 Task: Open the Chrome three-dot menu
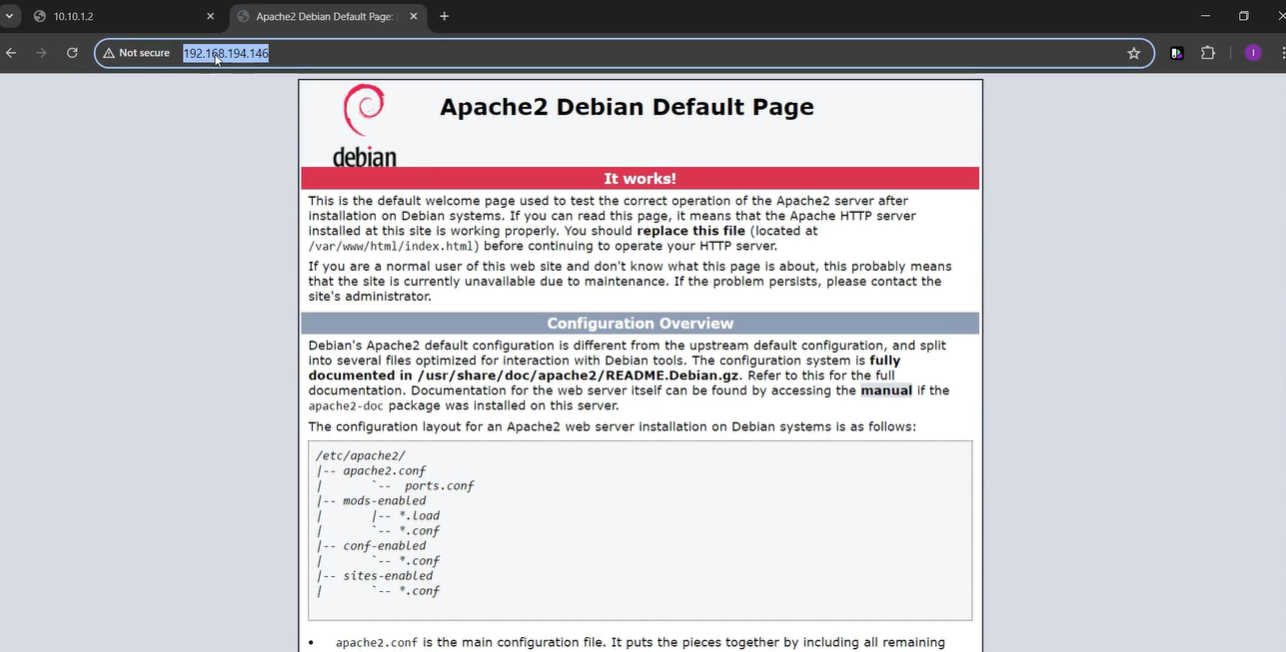click(1282, 53)
